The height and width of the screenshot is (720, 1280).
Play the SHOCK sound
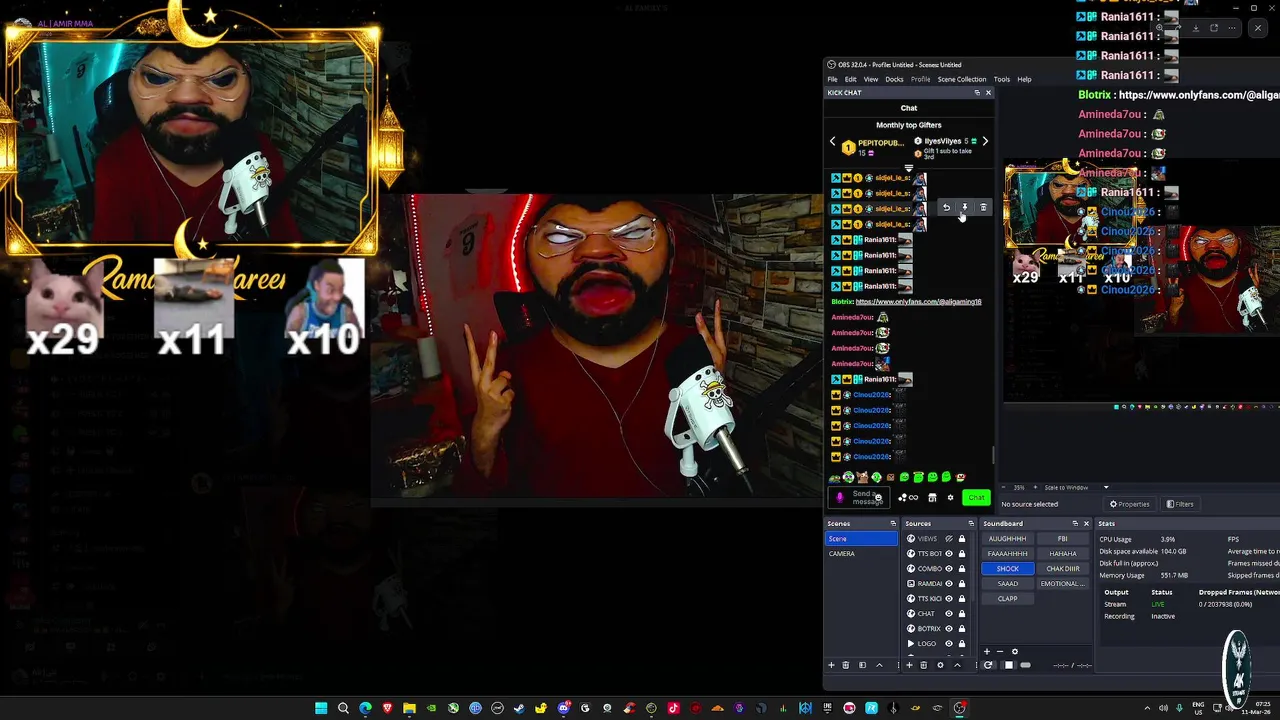[1007, 569]
